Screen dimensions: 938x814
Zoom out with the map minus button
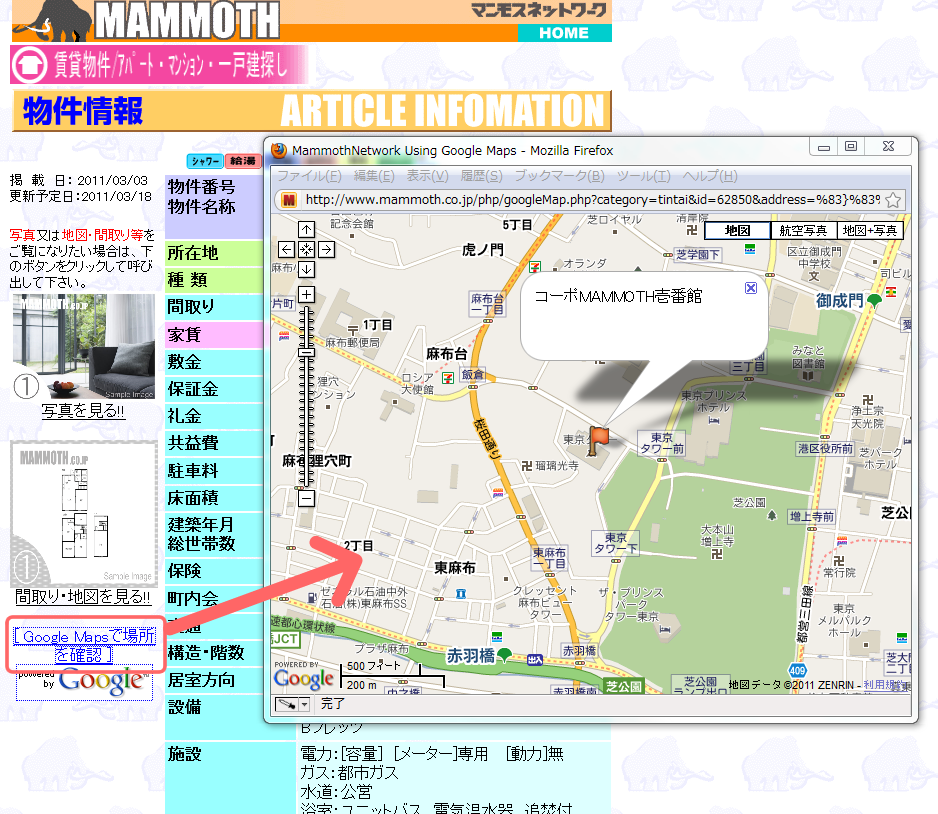tap(306, 498)
